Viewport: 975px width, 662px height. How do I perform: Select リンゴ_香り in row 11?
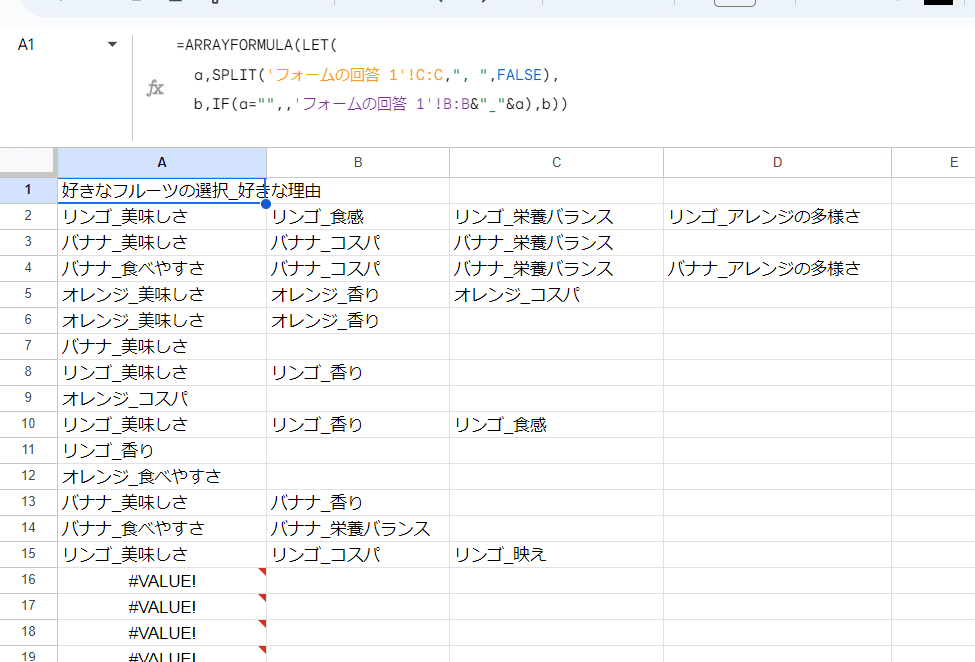[x=162, y=451]
